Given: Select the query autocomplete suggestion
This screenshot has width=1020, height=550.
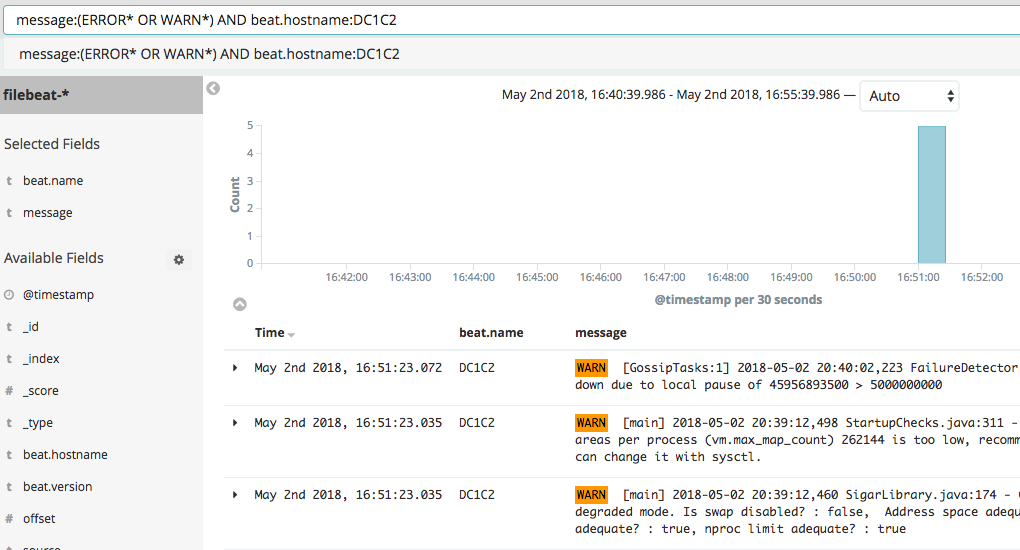Looking at the screenshot, I should click(x=209, y=54).
